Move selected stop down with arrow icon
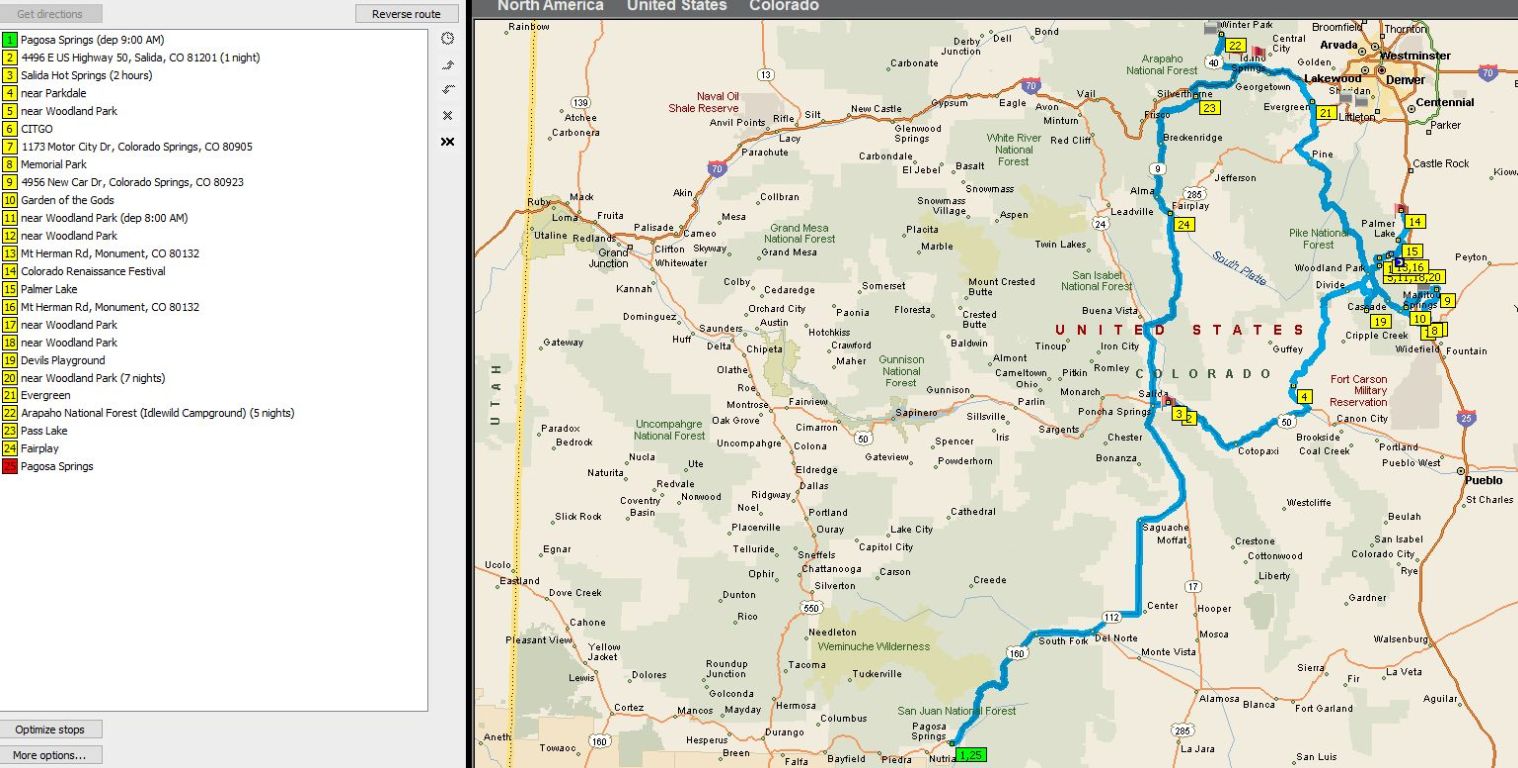1518x768 pixels. (x=447, y=90)
